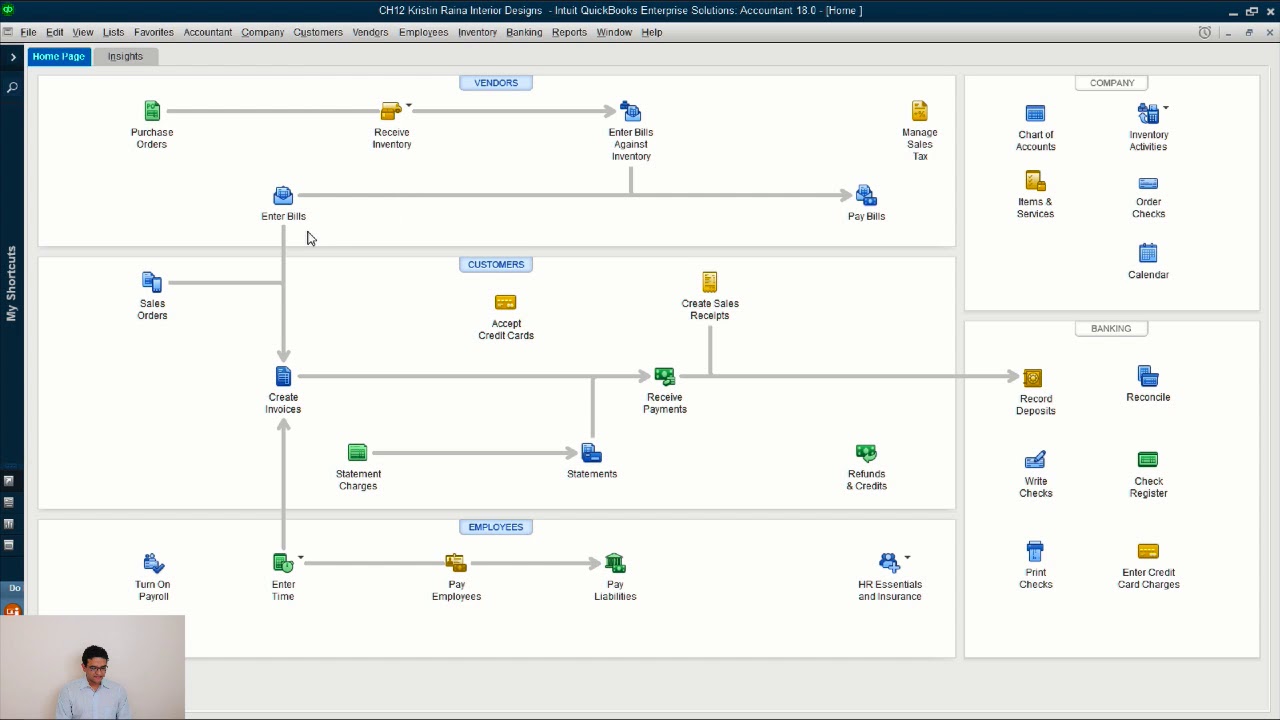Image resolution: width=1280 pixels, height=720 pixels.
Task: Open Enter Bills Against Inventory
Action: [x=630, y=111]
